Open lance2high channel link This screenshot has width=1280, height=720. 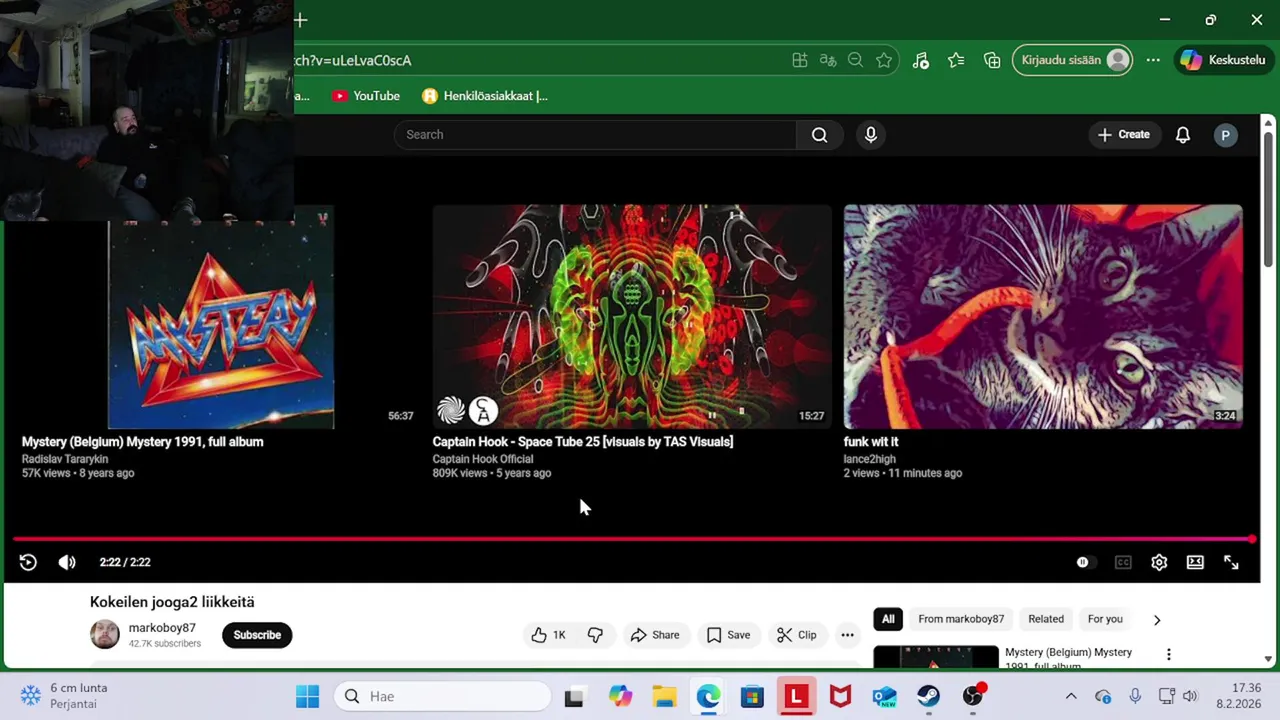tap(872, 459)
